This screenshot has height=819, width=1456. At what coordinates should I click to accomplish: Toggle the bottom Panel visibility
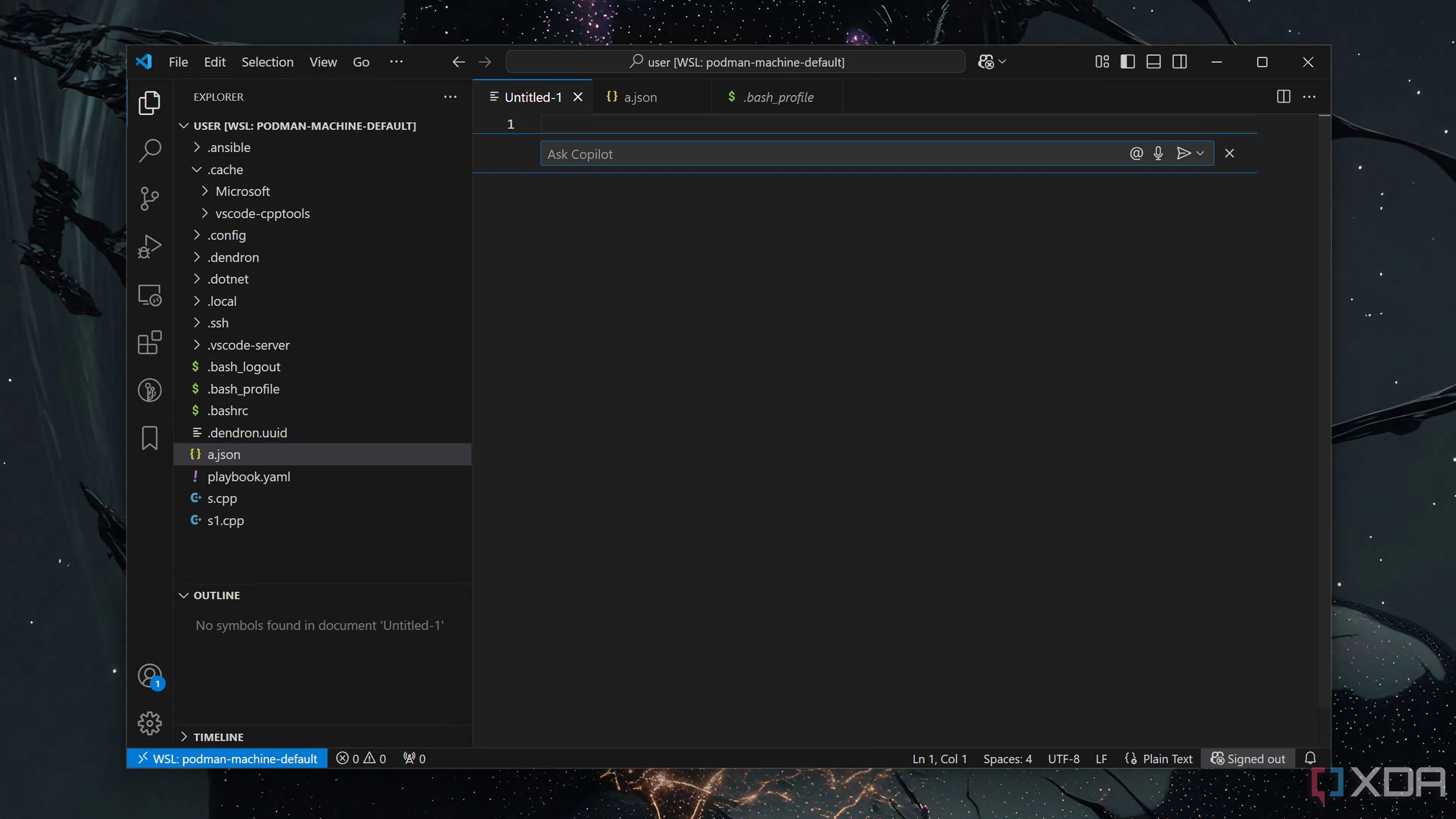coord(1153,61)
